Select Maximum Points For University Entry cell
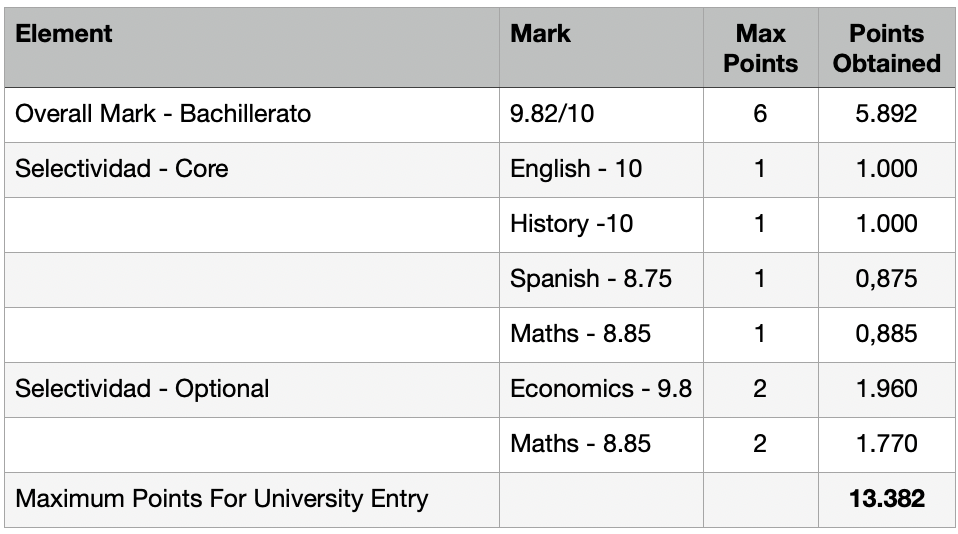958x534 pixels. 252,499
